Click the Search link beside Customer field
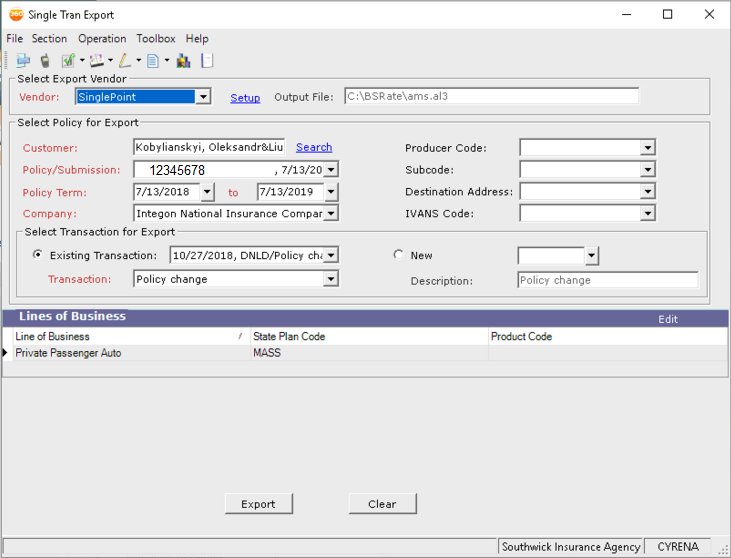This screenshot has width=731, height=558. point(314,147)
